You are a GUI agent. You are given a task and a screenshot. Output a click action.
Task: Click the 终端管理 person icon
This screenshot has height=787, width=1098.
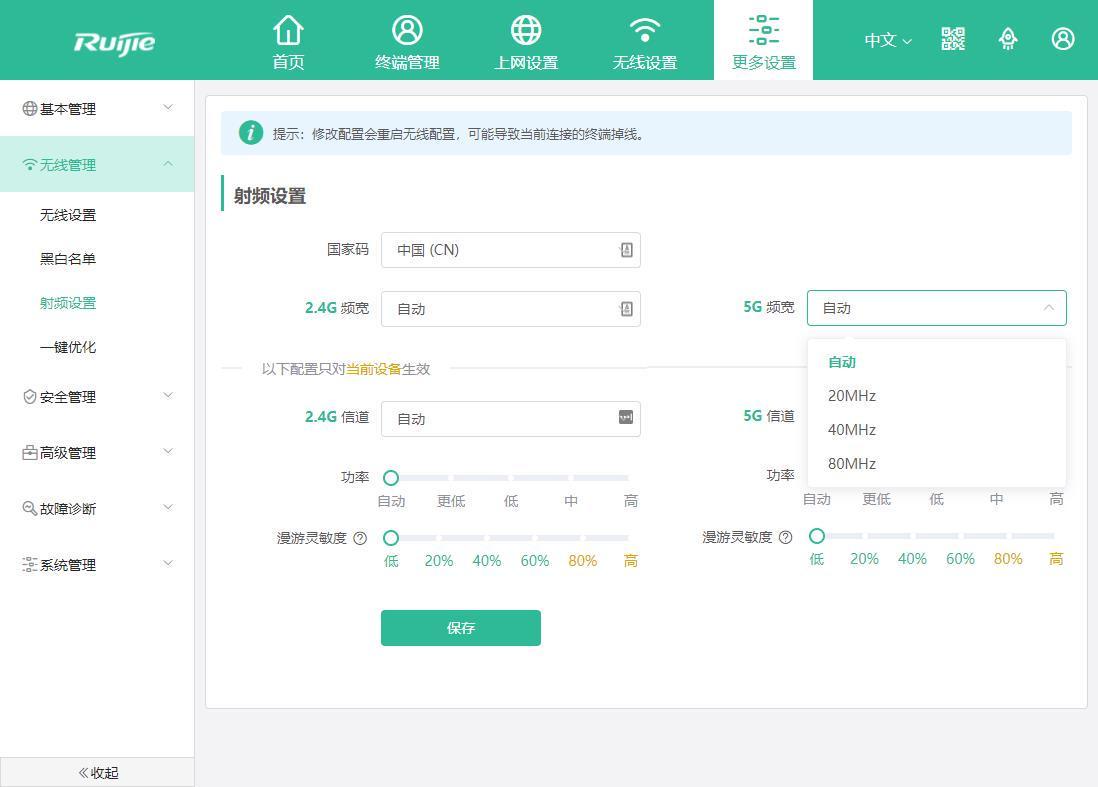[x=407, y=30]
